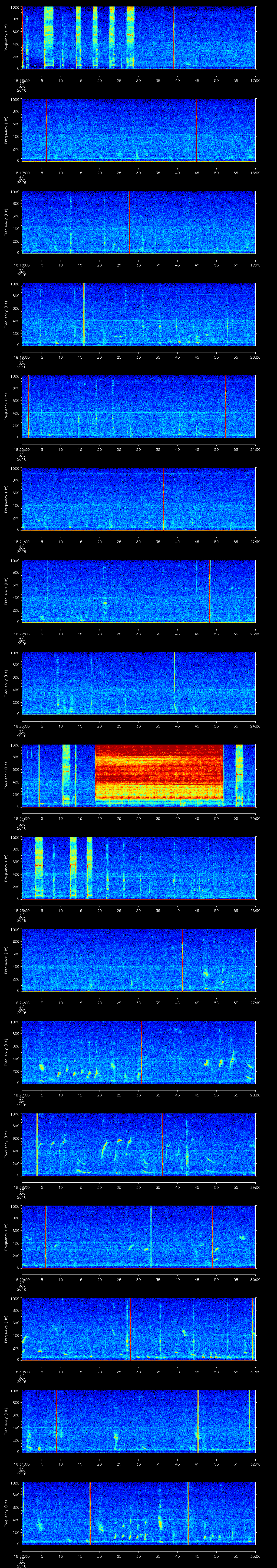Click the red line near 28 seconds in 18:30 panel
Image resolution: width=277 pixels, height=1568 pixels.
[130, 1329]
